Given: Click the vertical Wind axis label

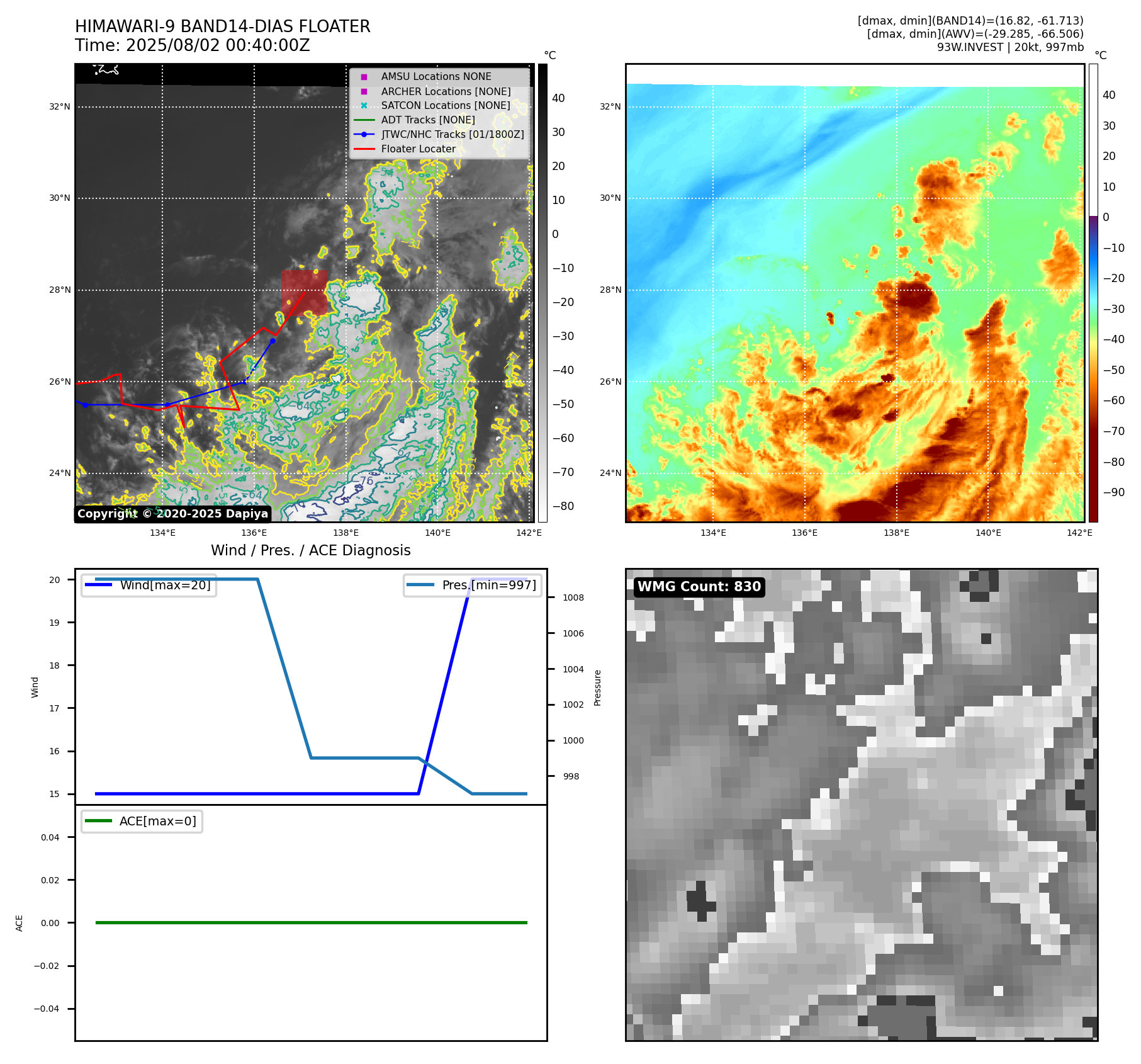Looking at the screenshot, I should [x=35, y=687].
